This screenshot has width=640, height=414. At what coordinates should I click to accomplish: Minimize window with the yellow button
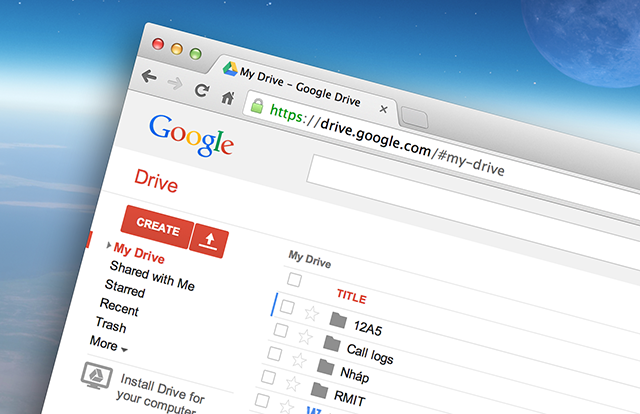[177, 49]
